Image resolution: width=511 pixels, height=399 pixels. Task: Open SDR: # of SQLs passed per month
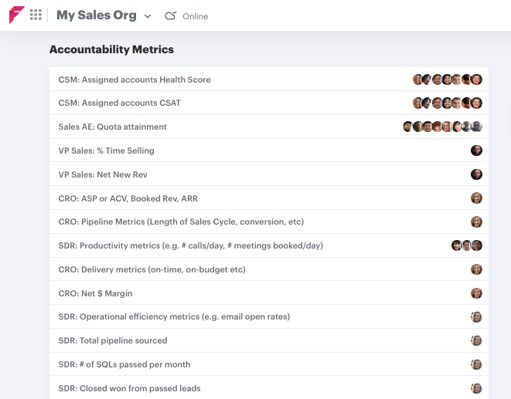[x=269, y=364]
